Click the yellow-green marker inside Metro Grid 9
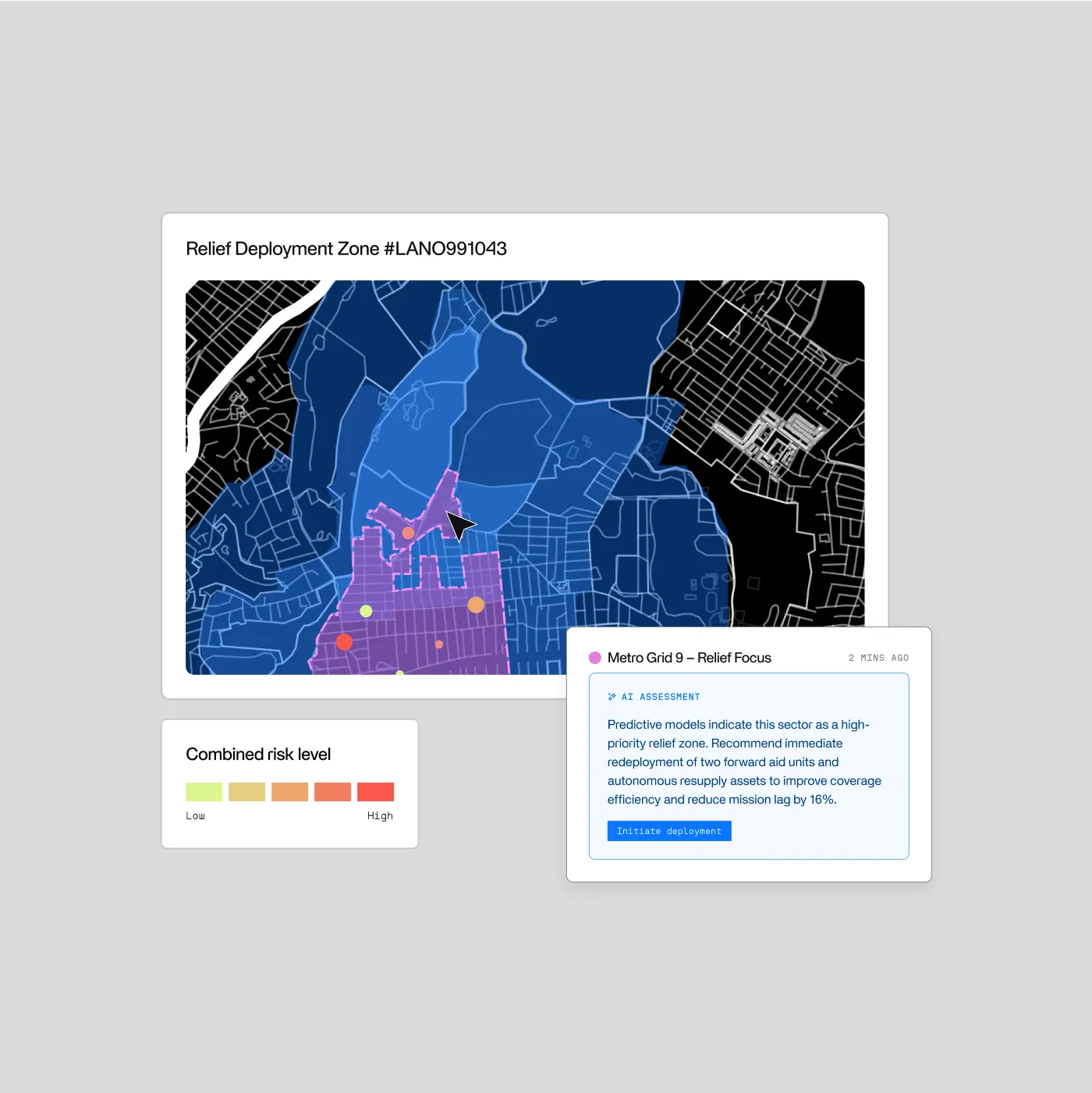 (366, 611)
